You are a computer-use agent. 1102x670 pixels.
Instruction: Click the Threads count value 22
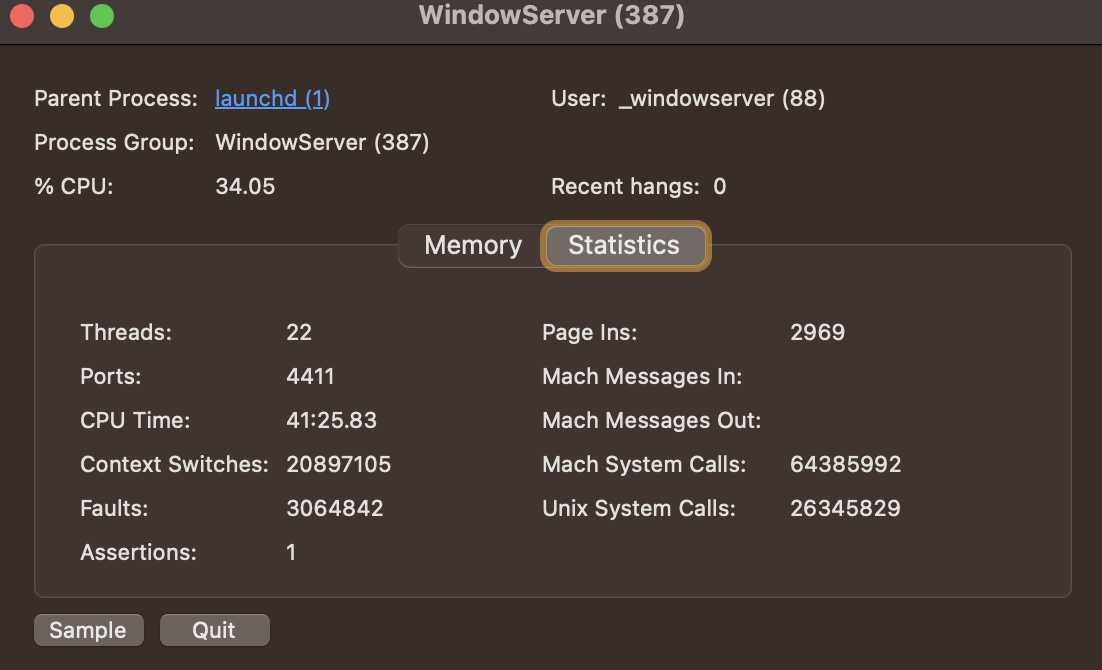pos(299,333)
